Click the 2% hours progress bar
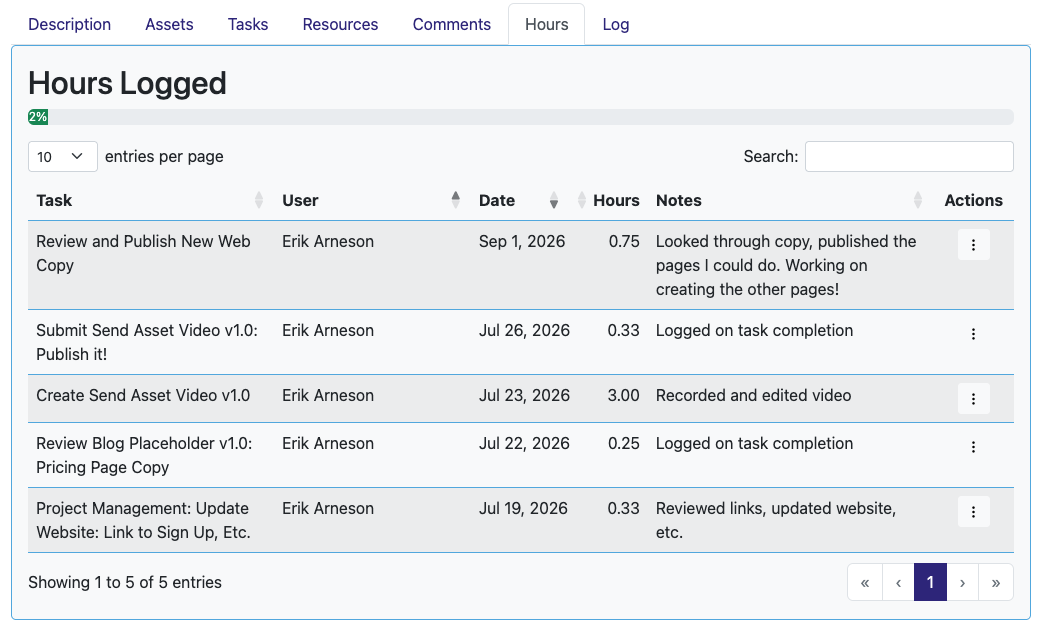 pyautogui.click(x=38, y=117)
